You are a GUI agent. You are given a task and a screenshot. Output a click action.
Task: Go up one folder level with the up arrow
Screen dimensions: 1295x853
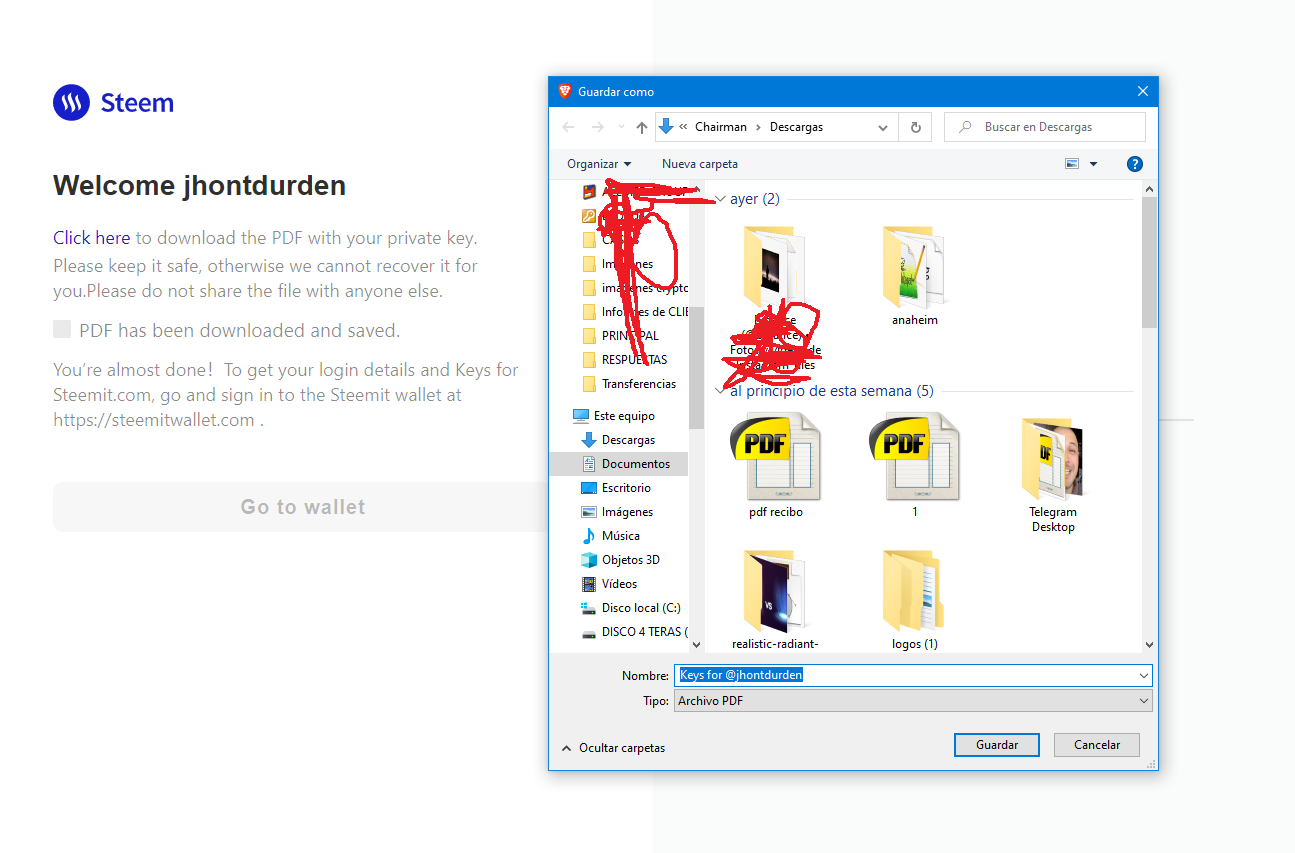[x=642, y=127]
